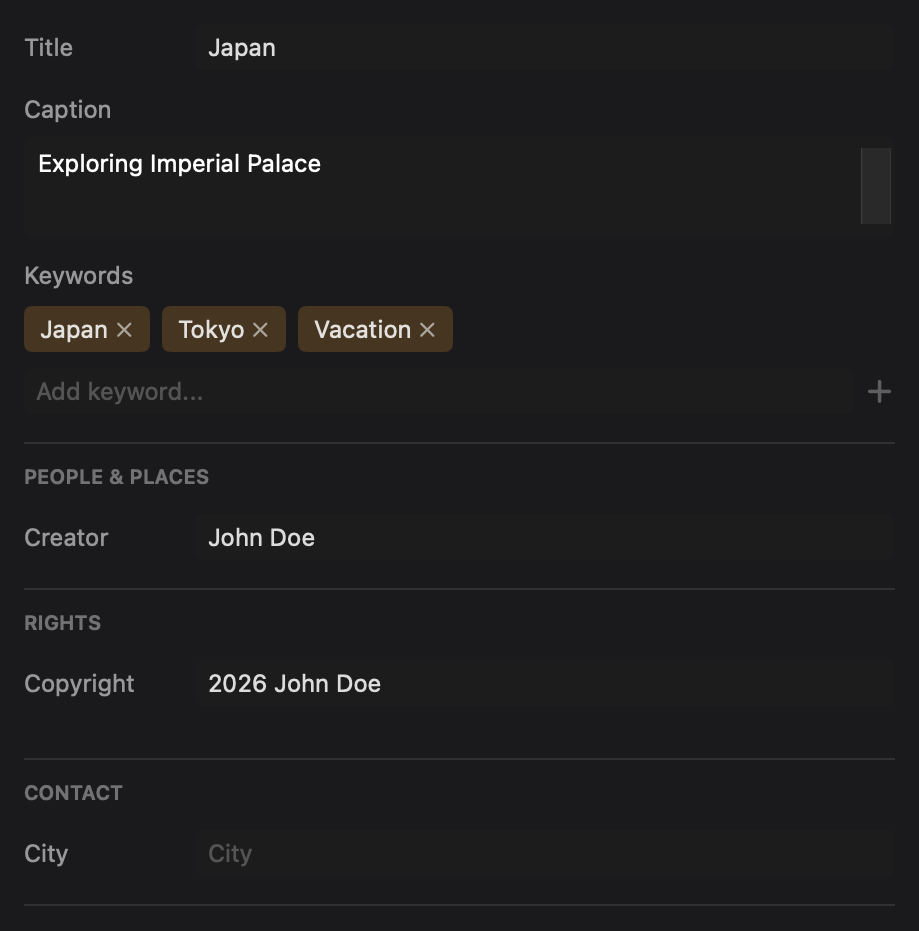919x931 pixels.
Task: Click the City label in Contact
Action: click(46, 854)
